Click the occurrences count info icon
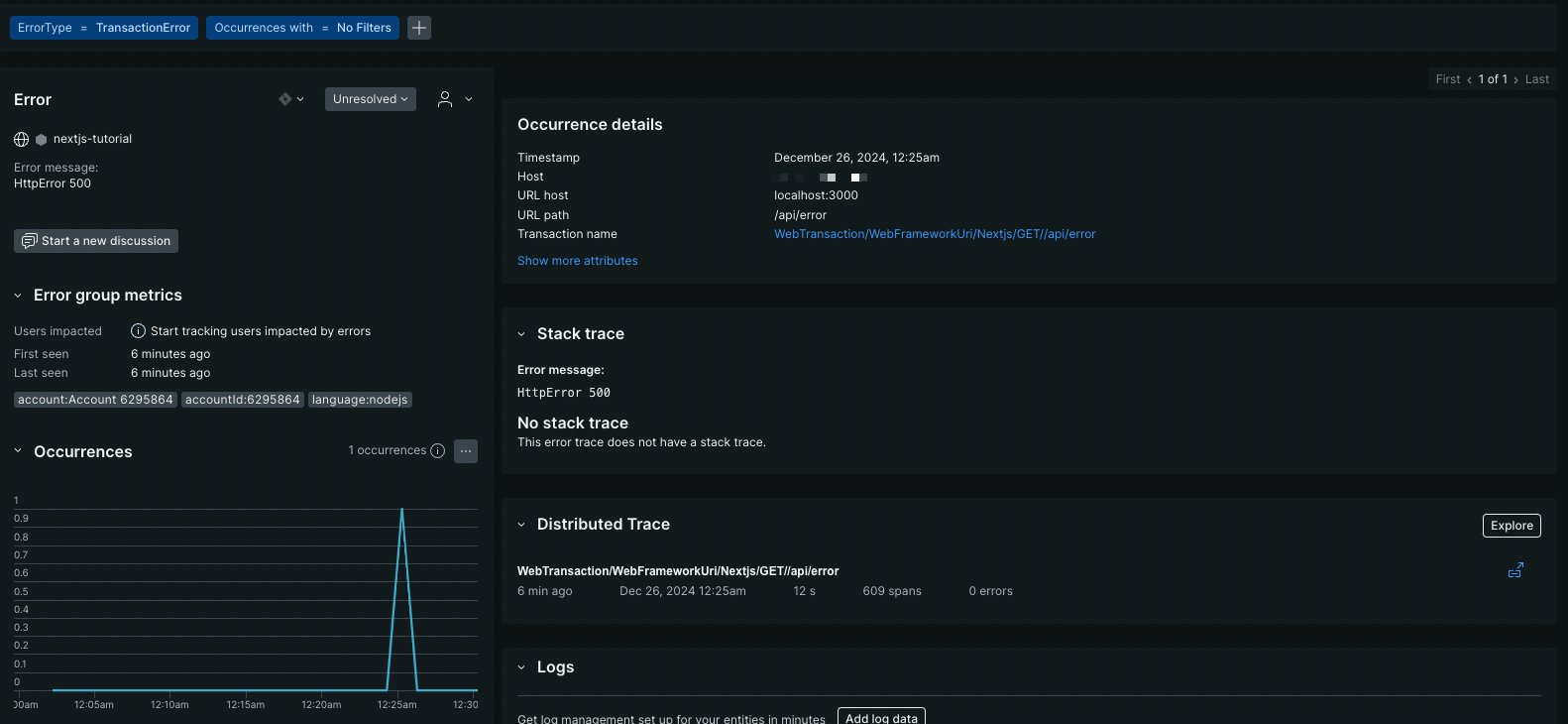This screenshot has height=724, width=1568. click(437, 450)
